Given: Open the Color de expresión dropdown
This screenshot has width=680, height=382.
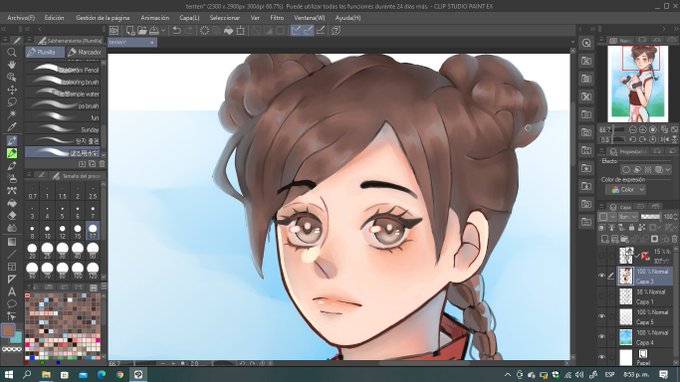Looking at the screenshot, I should tap(625, 189).
